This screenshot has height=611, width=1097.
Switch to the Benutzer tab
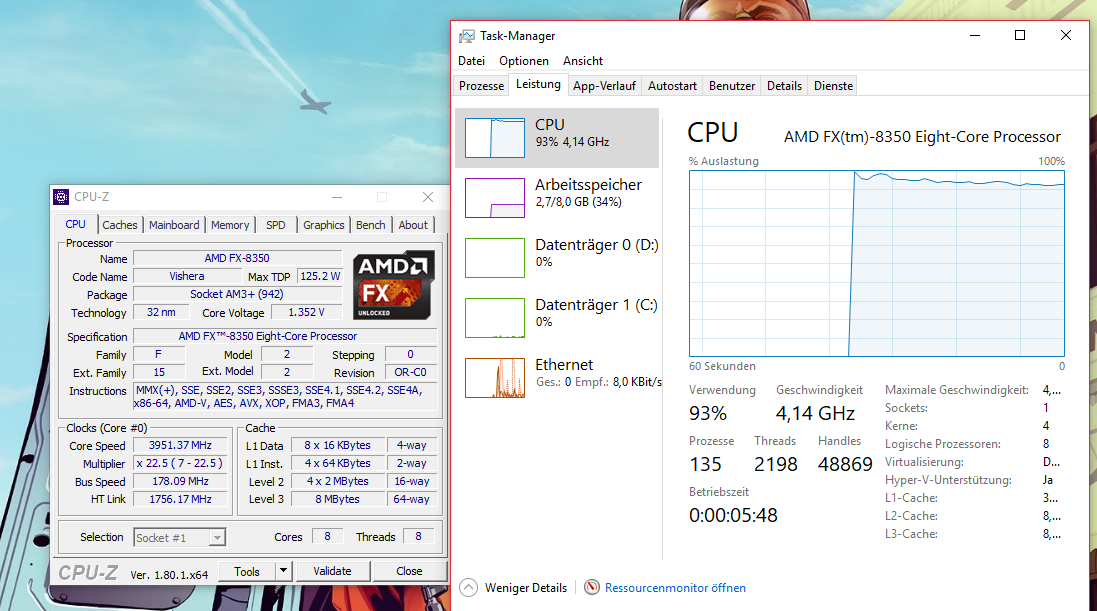732,86
